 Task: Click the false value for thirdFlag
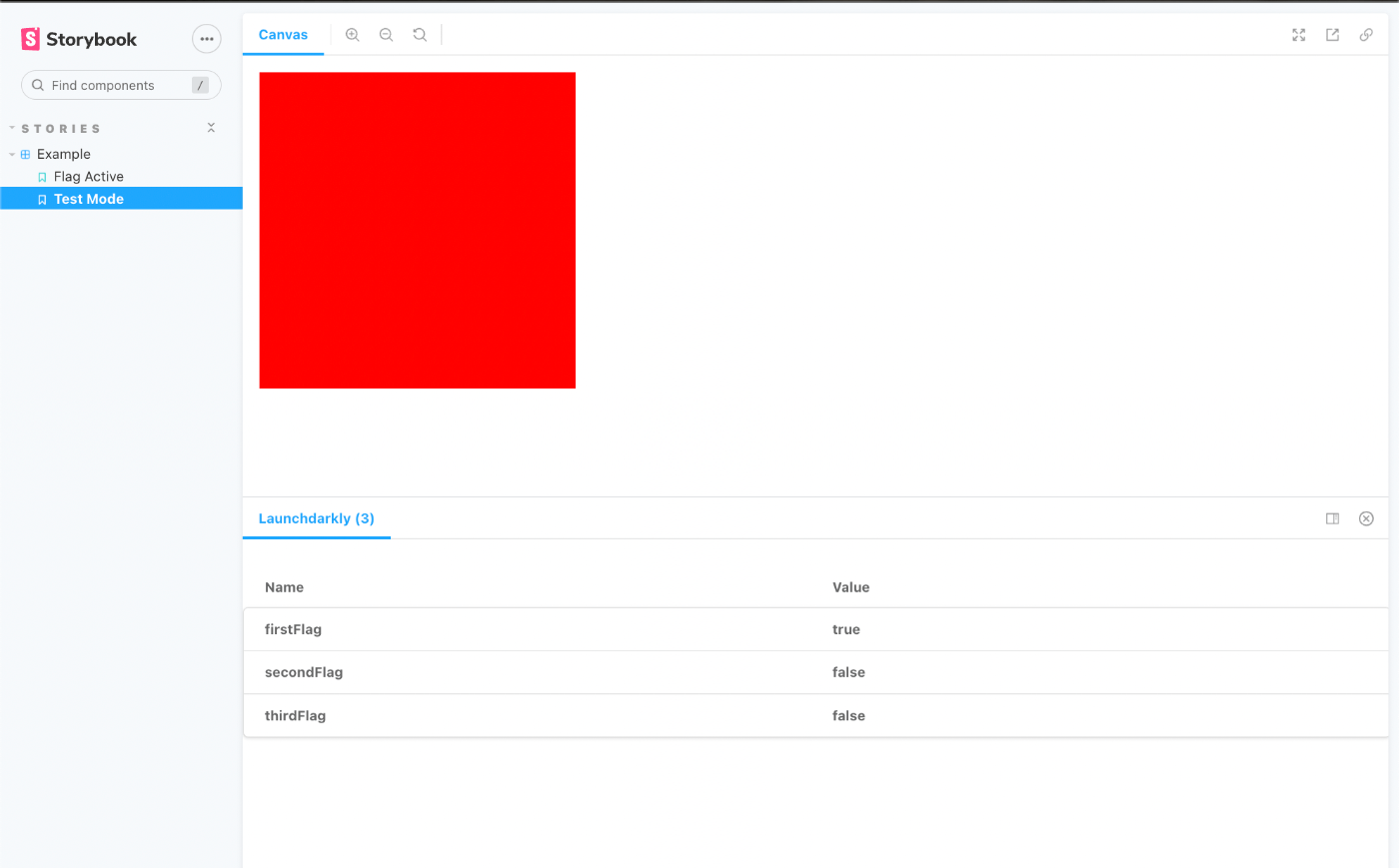pos(848,715)
